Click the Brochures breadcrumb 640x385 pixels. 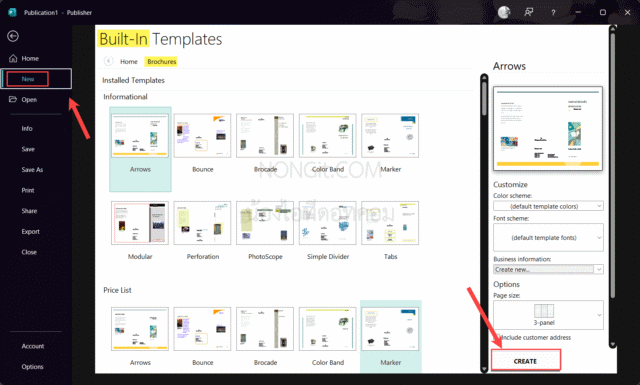[x=162, y=62]
